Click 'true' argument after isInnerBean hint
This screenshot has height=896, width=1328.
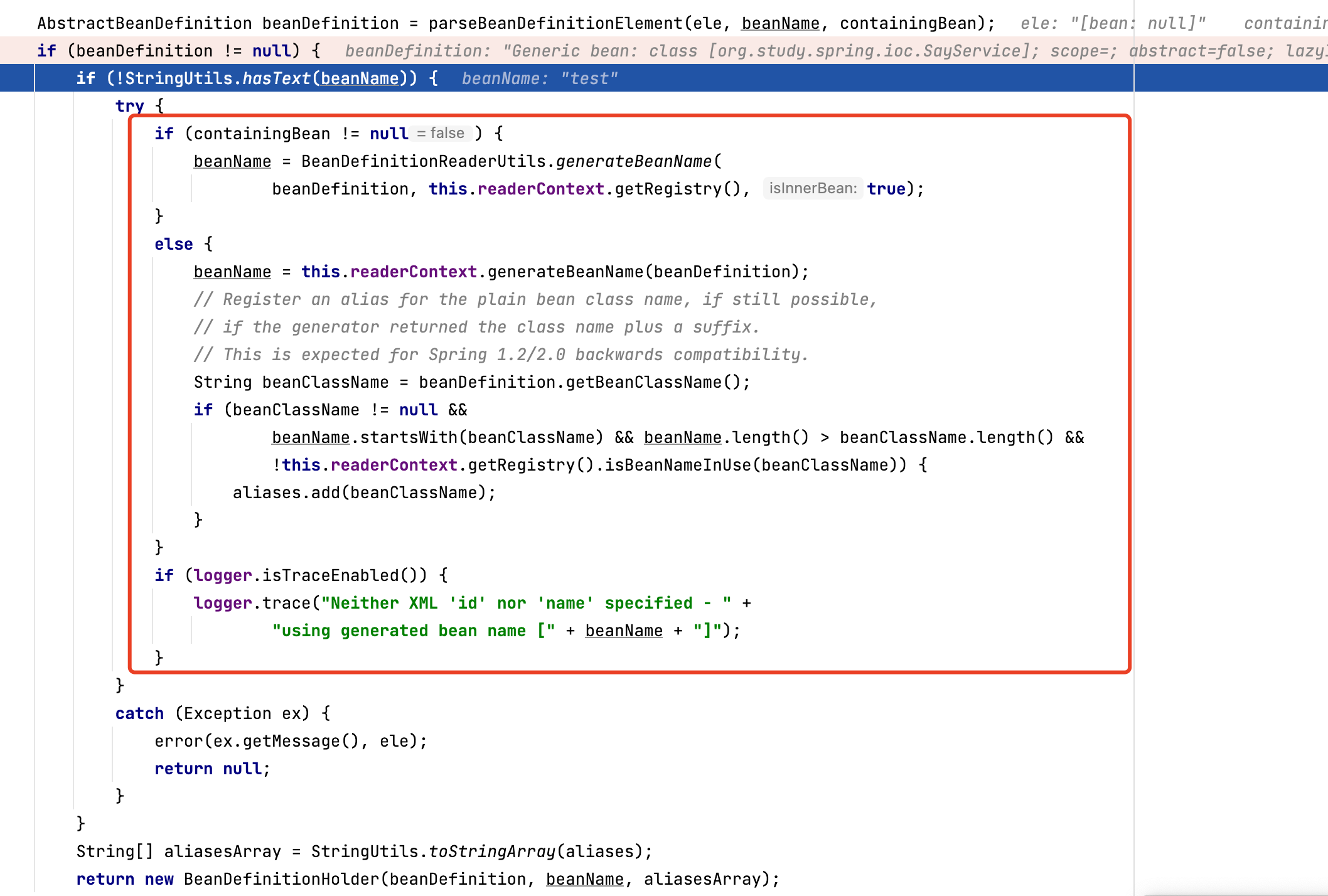click(x=886, y=189)
